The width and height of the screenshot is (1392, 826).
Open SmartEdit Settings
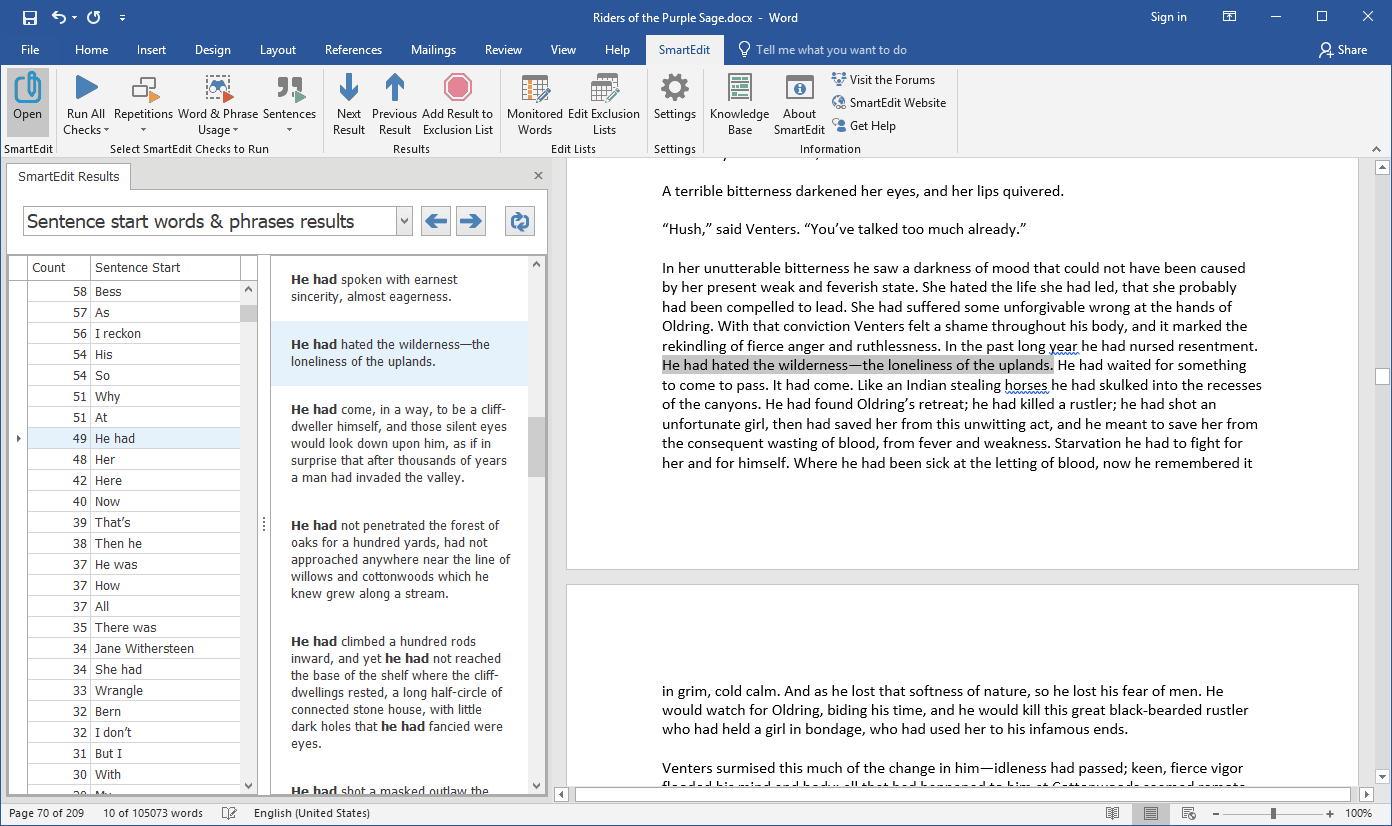point(675,103)
